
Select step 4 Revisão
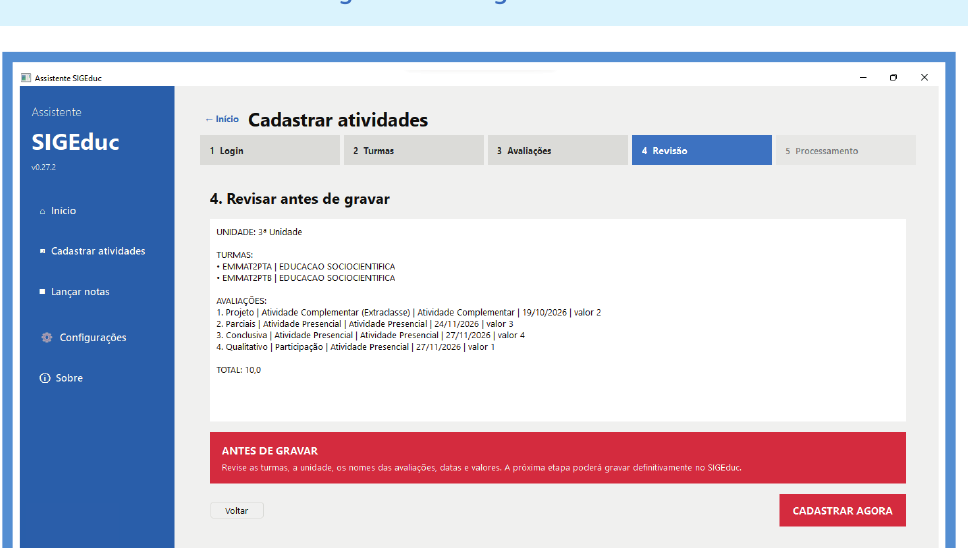[x=701, y=151]
